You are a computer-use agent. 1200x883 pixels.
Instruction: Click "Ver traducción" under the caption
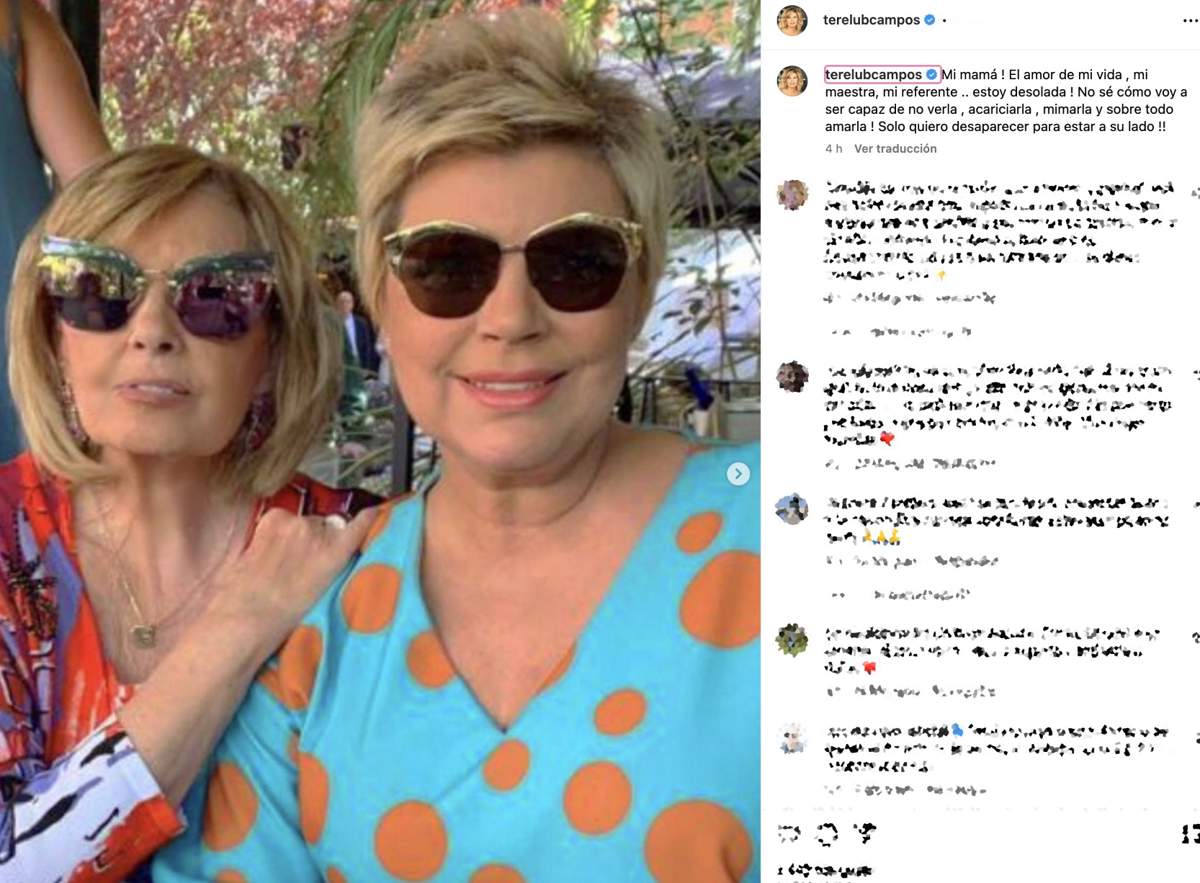pyautogui.click(x=895, y=149)
